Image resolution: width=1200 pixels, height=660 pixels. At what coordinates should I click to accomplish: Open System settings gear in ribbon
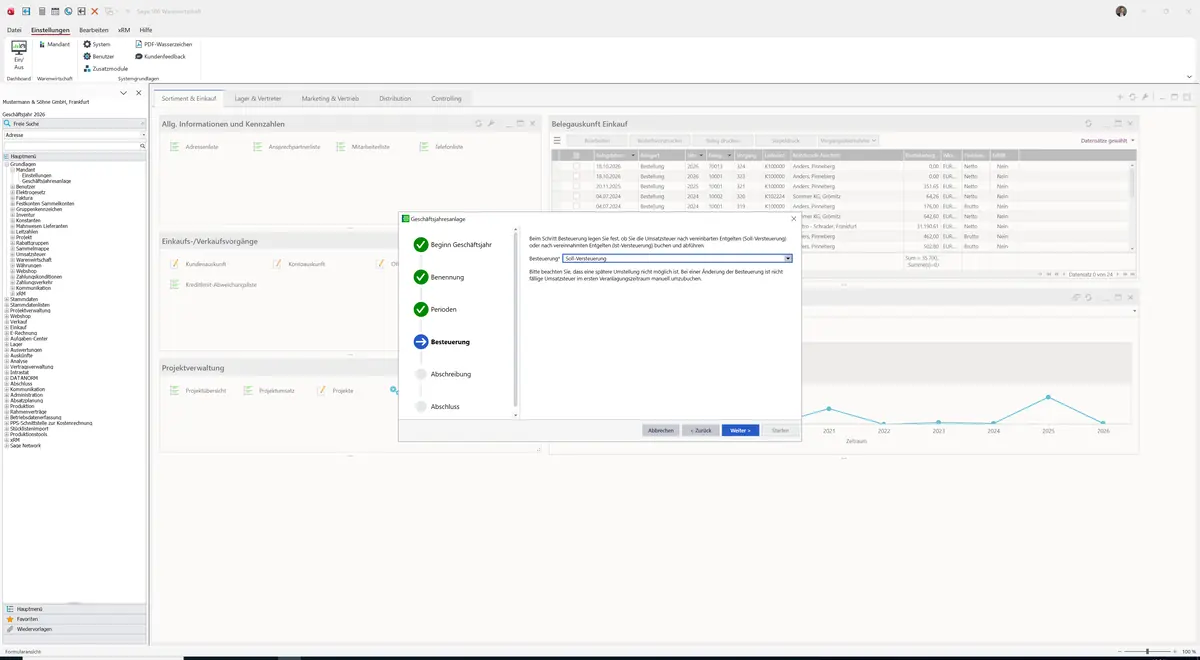(x=97, y=44)
